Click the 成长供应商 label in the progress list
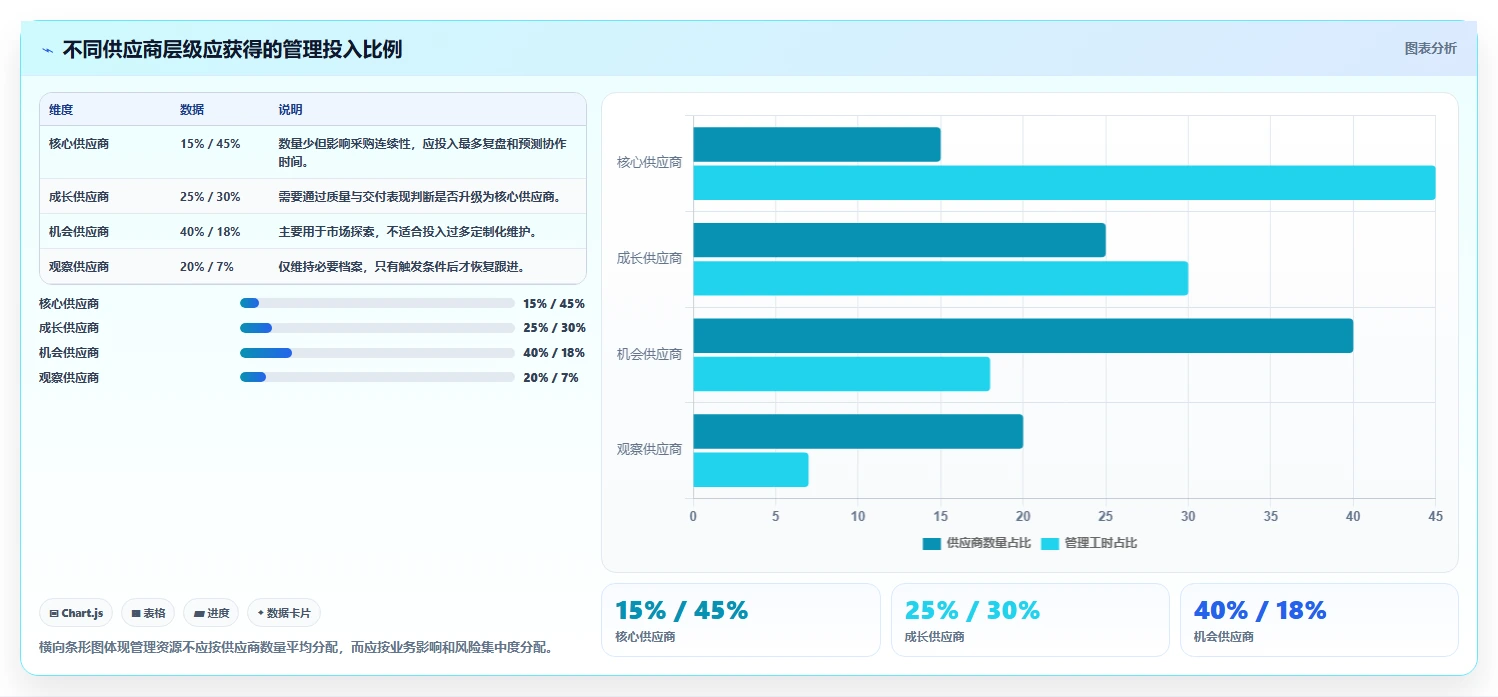Image resolution: width=1498 pixels, height=697 pixels. pos(69,328)
